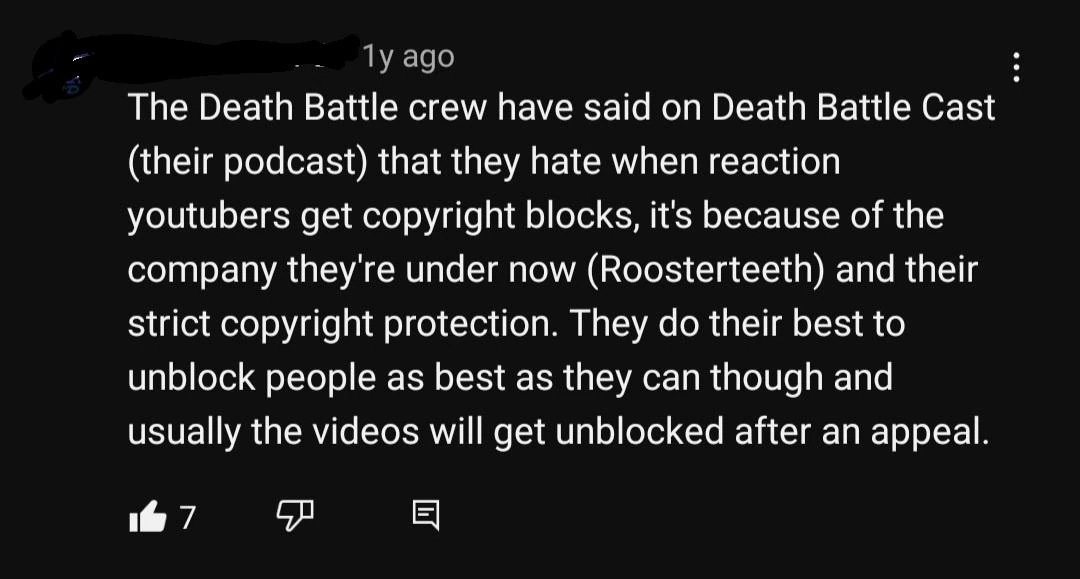1080x579 pixels.
Task: Click the line starting 'youtubers get copyright blocks'
Action: pos(535,216)
